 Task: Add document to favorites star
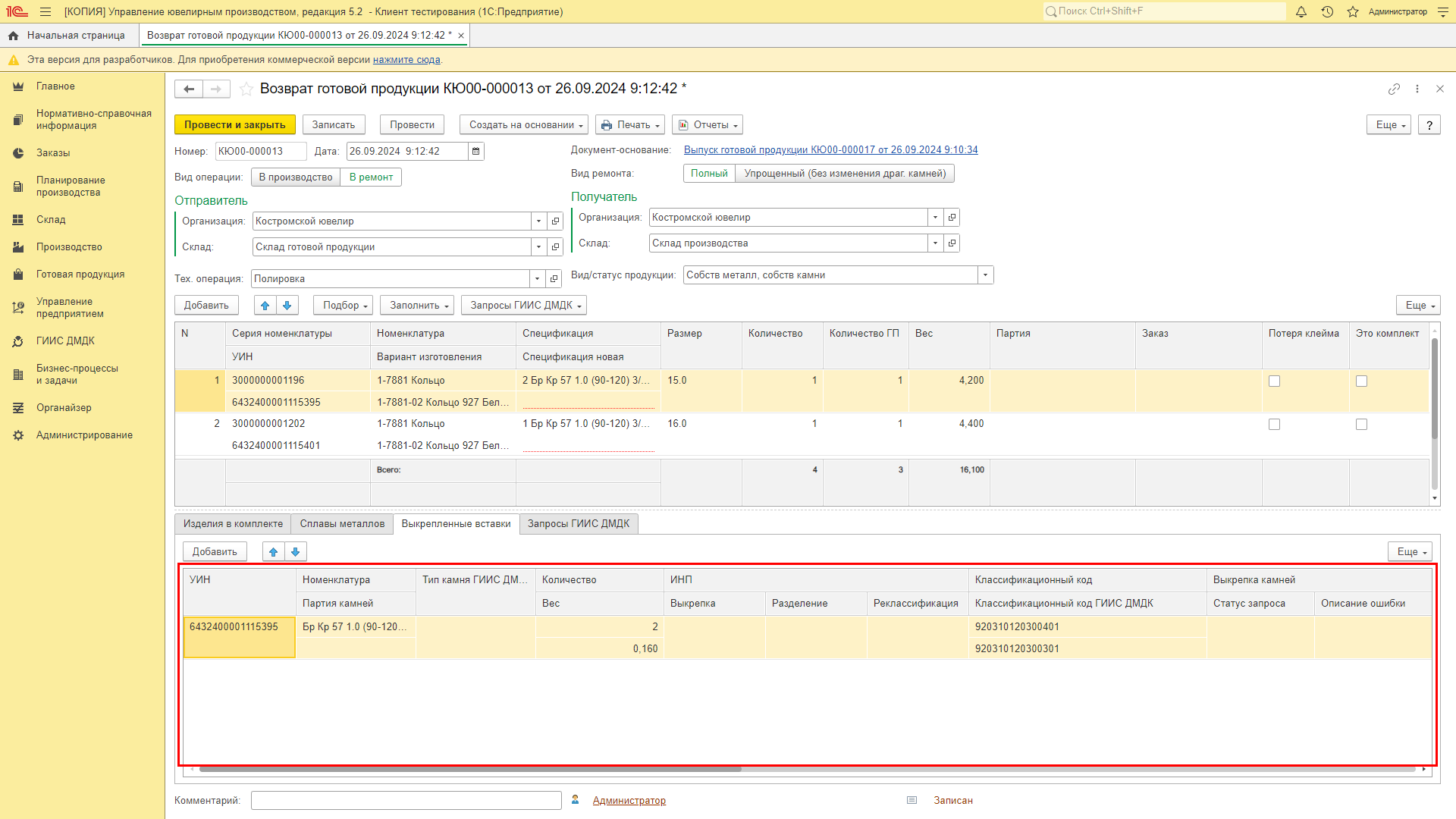[x=246, y=89]
